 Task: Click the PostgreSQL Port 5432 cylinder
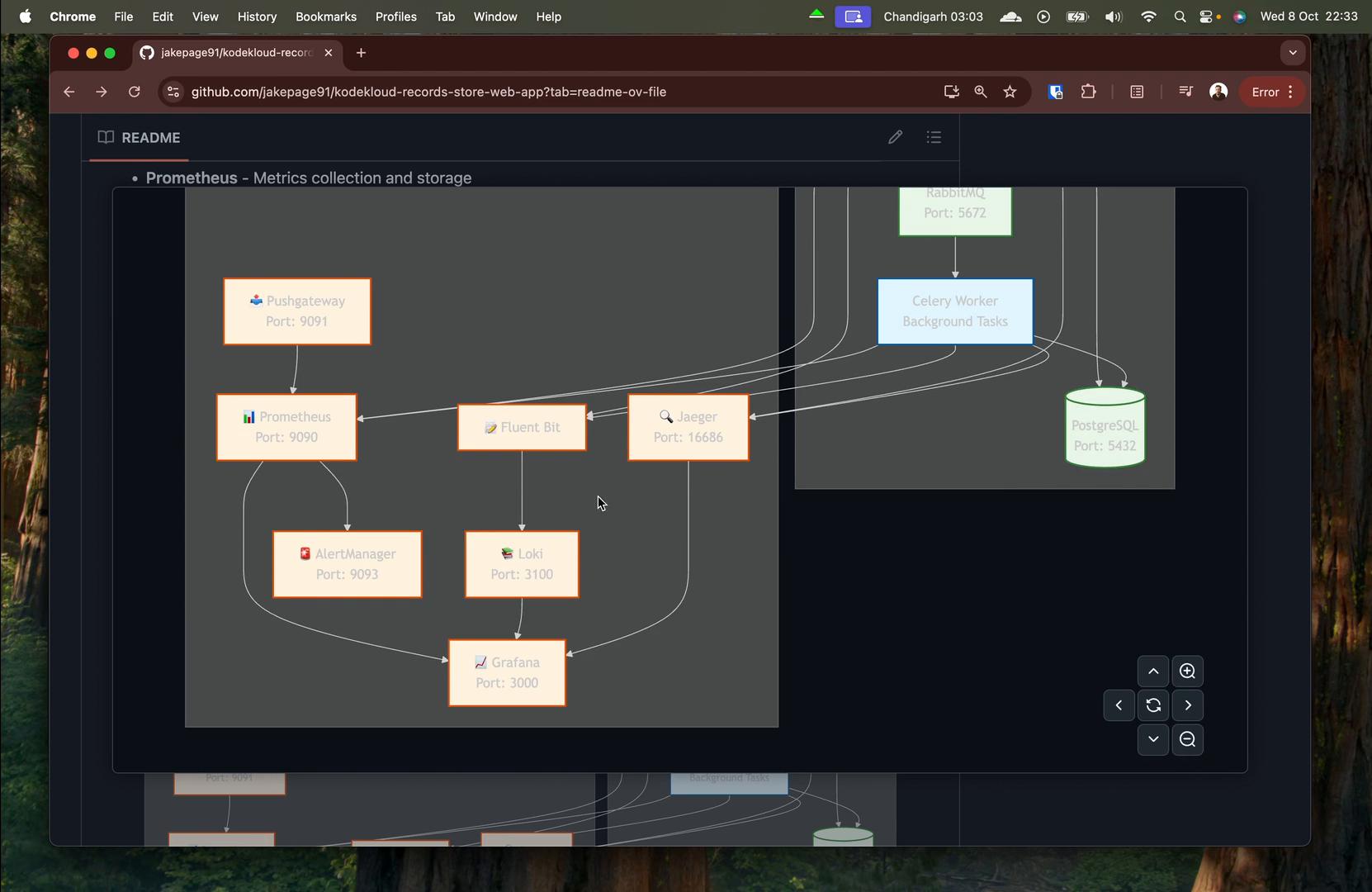[1105, 428]
